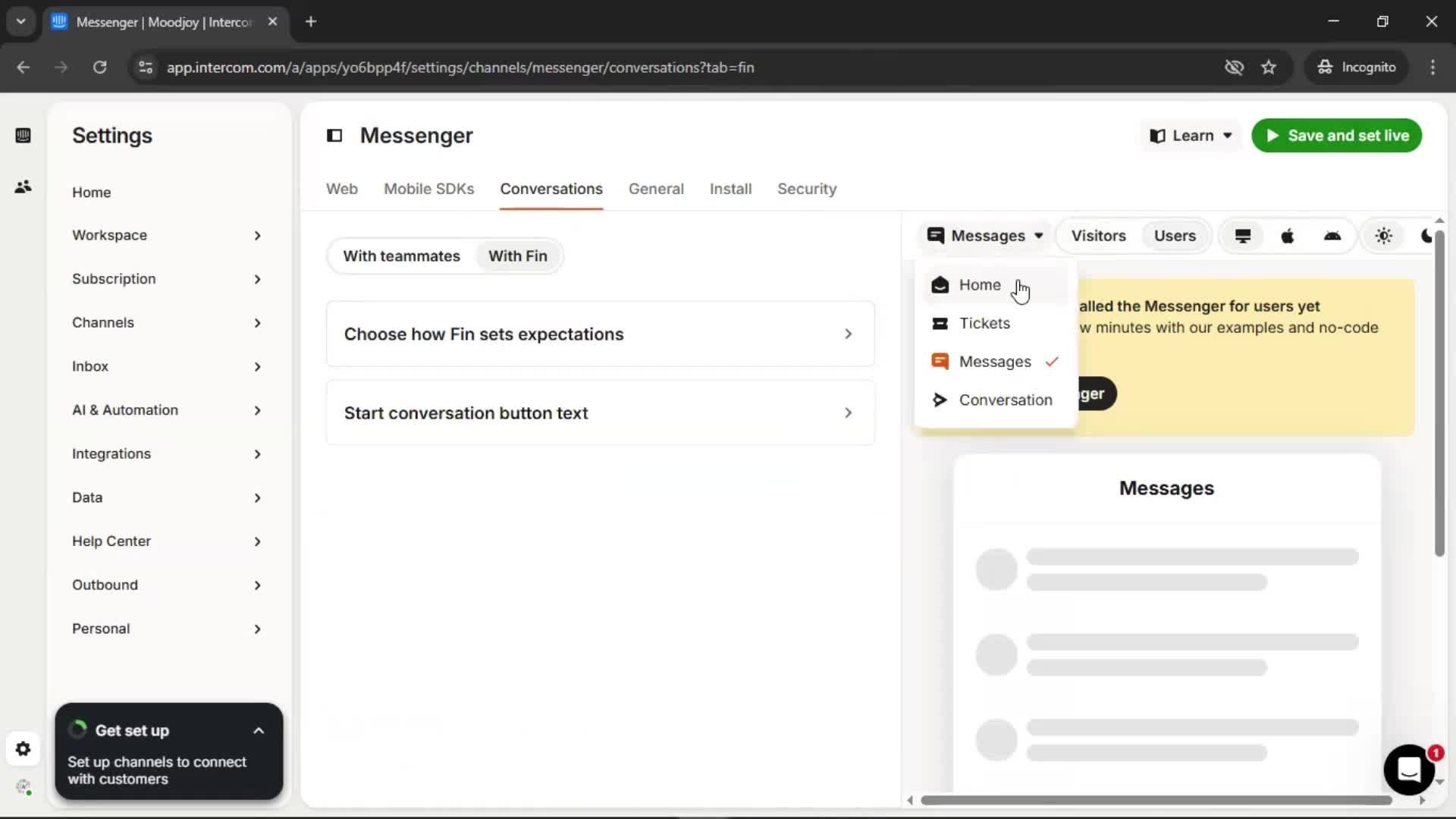Image resolution: width=1456 pixels, height=819 pixels.
Task: Switch preview to Visitors
Action: [x=1098, y=236]
